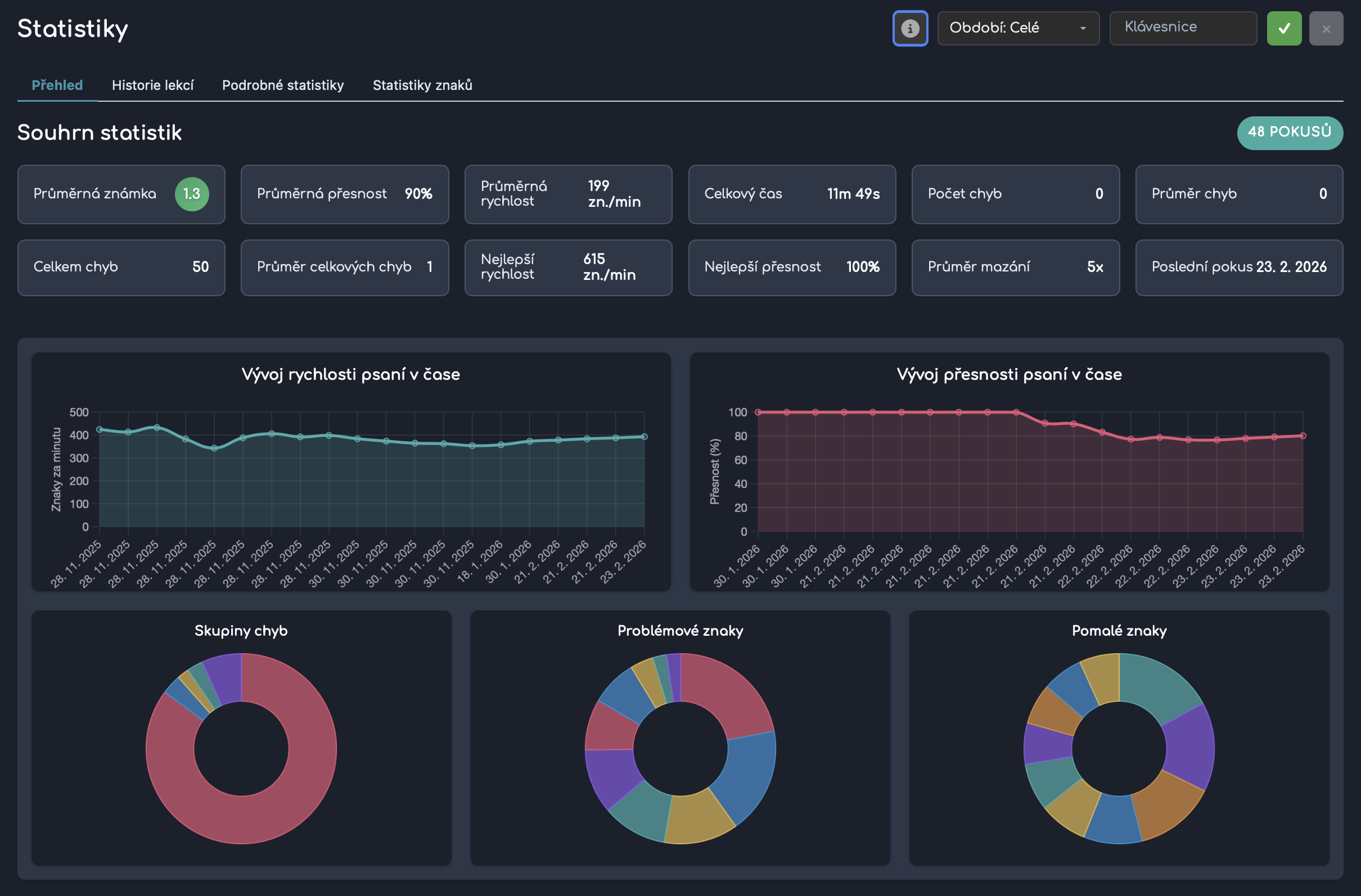Go to the Podrobné statistiky tab
The image size is (1361, 896).
(x=282, y=85)
